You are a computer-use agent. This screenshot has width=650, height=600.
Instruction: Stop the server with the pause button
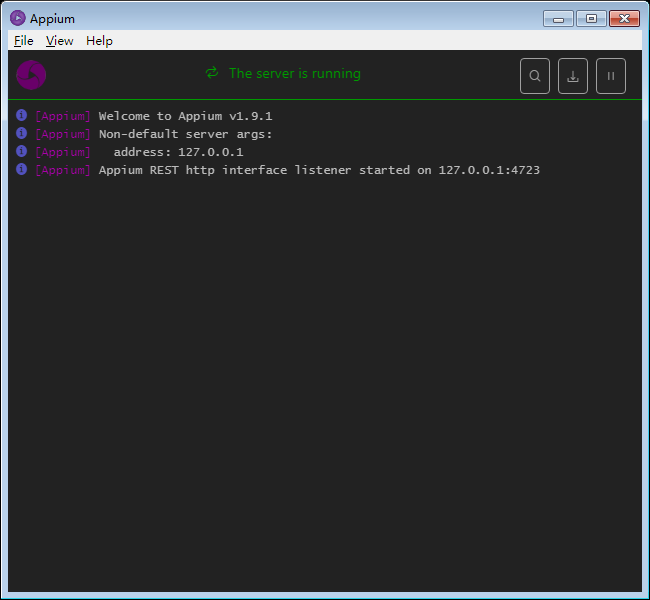[611, 76]
